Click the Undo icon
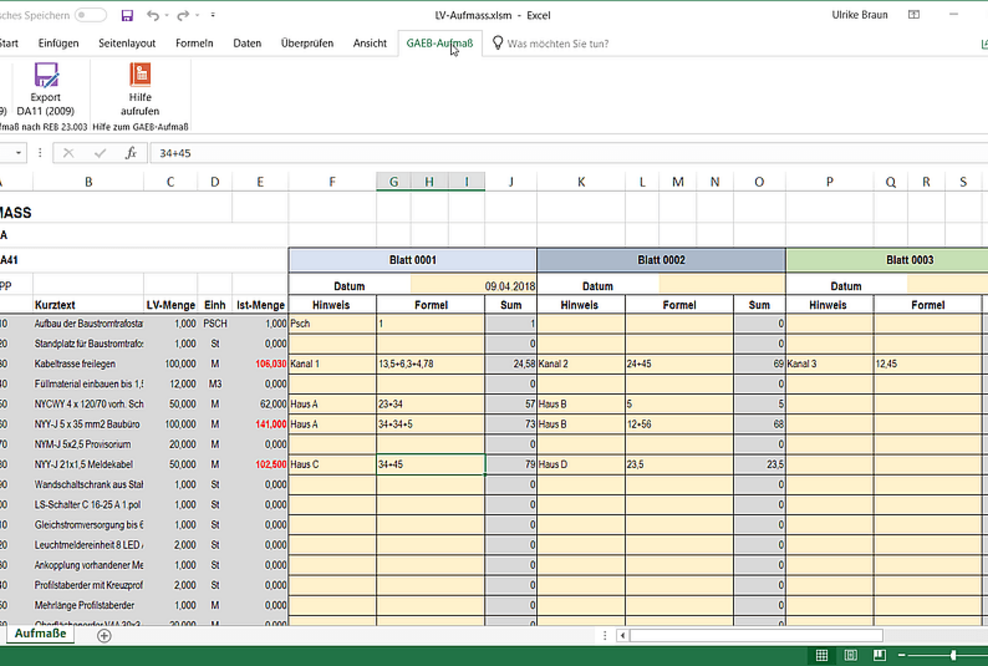The height and width of the screenshot is (666, 988). coord(152,15)
